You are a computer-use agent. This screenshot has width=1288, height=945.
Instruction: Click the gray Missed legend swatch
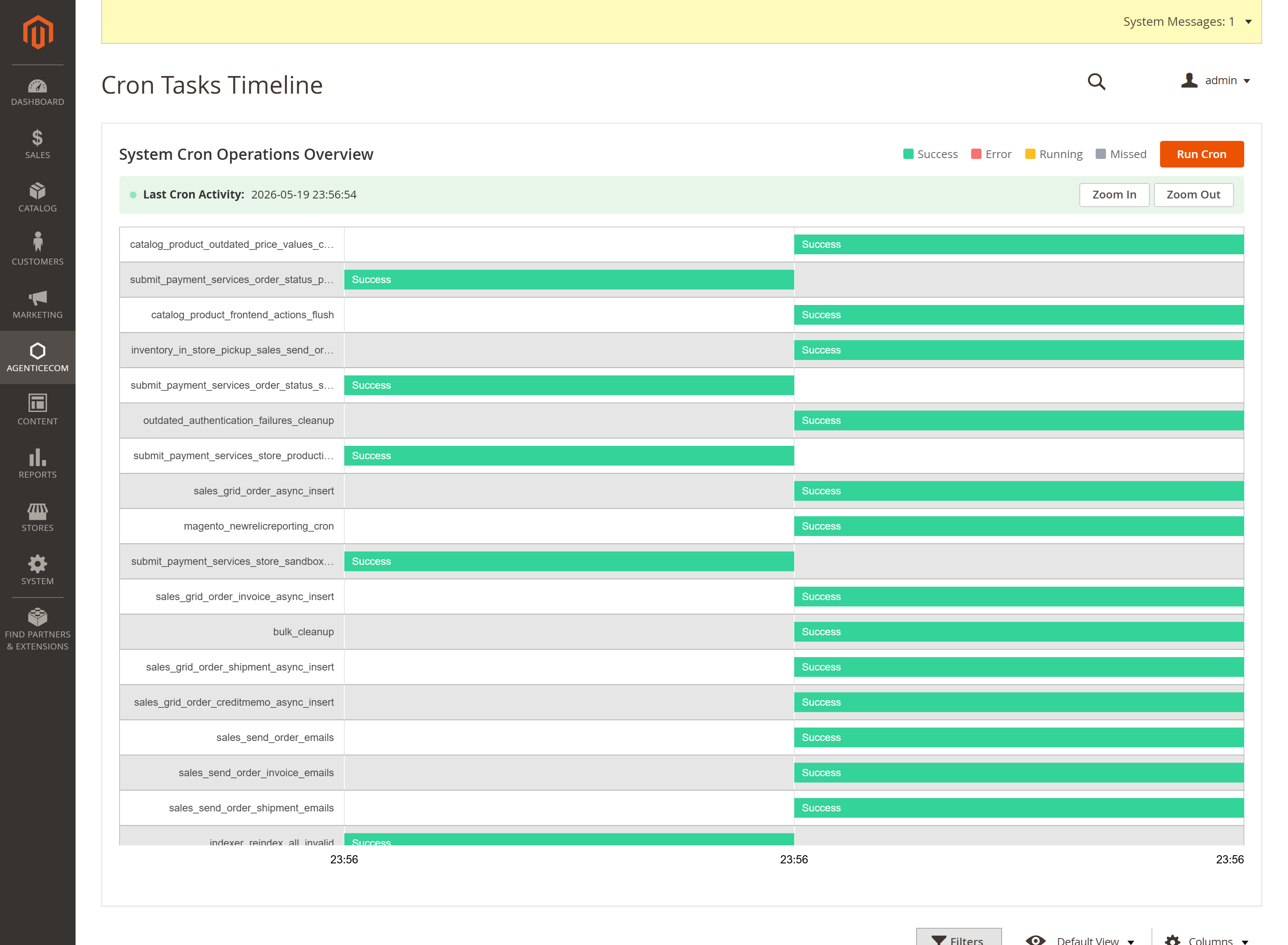pyautogui.click(x=1100, y=154)
